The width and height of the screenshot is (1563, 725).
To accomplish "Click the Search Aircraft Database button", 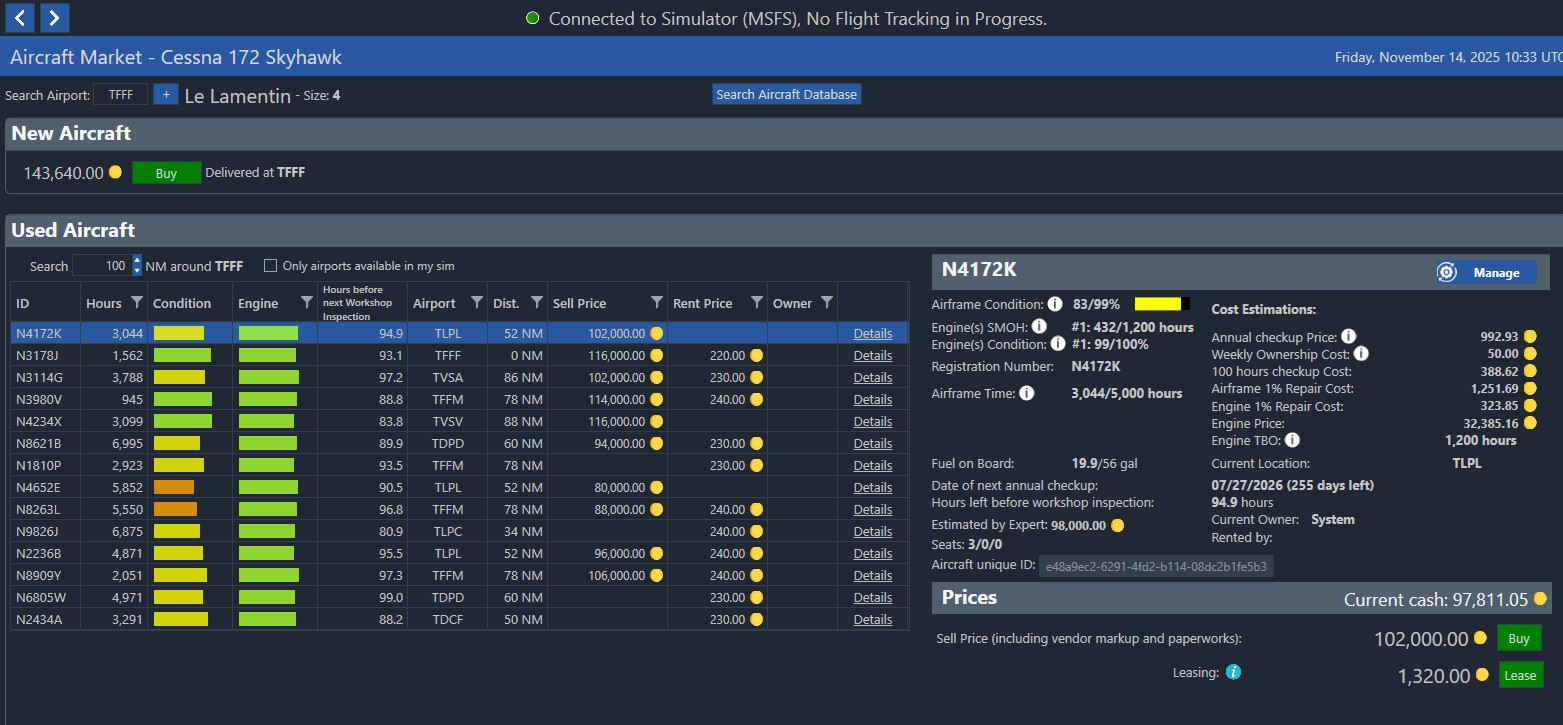I will click(x=786, y=94).
